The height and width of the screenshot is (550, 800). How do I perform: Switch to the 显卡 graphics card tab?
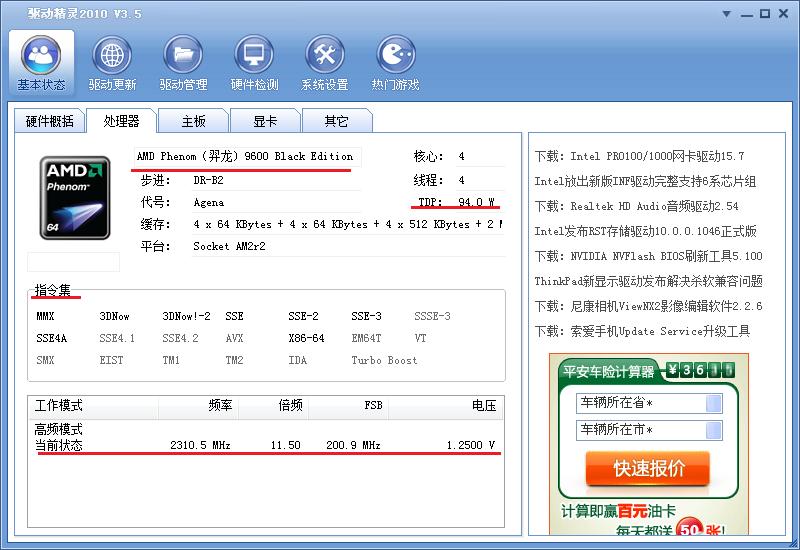click(265, 121)
